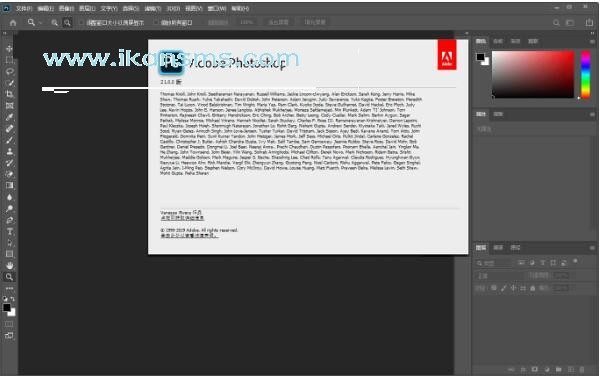Select the Move tool
This screenshot has height=376, width=601.
9,49
